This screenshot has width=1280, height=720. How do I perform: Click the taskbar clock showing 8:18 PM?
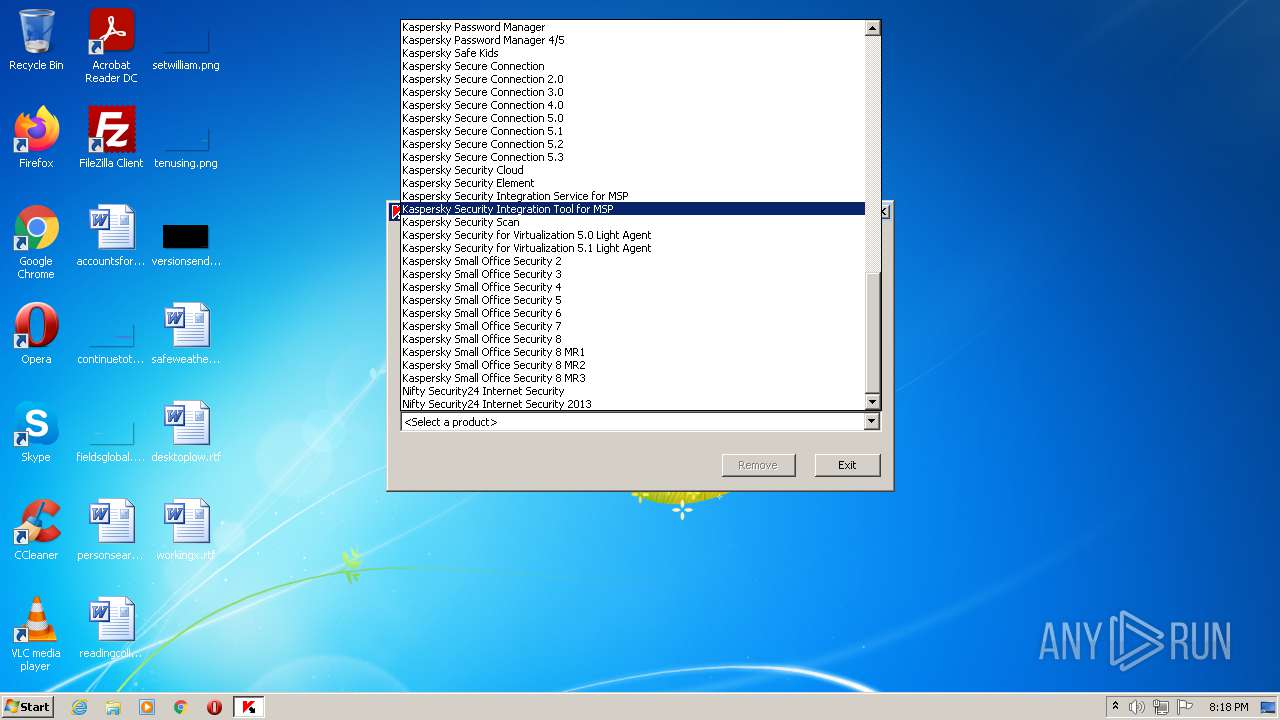[1228, 707]
